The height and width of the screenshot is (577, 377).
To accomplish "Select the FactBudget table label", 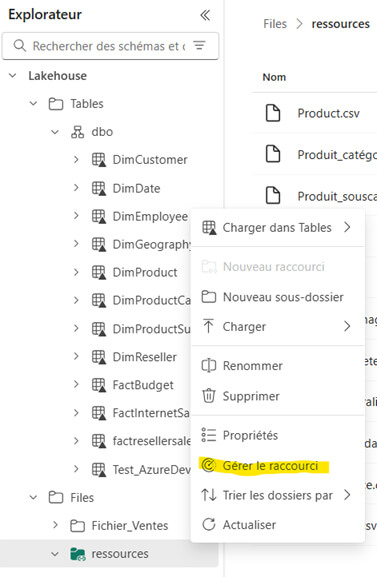I will click(x=143, y=385).
